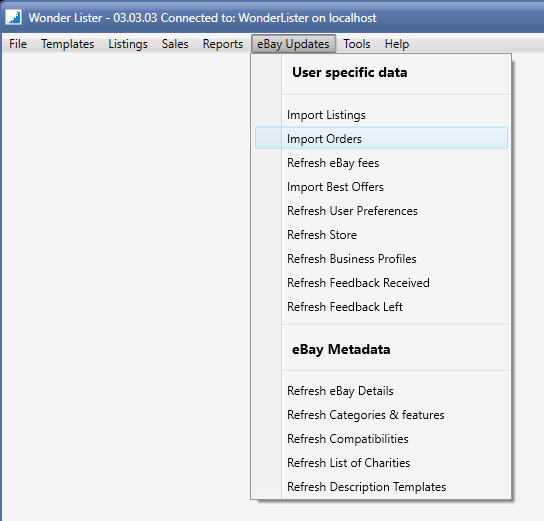Click Refresh Store menu item
The image size is (544, 521).
381,234
